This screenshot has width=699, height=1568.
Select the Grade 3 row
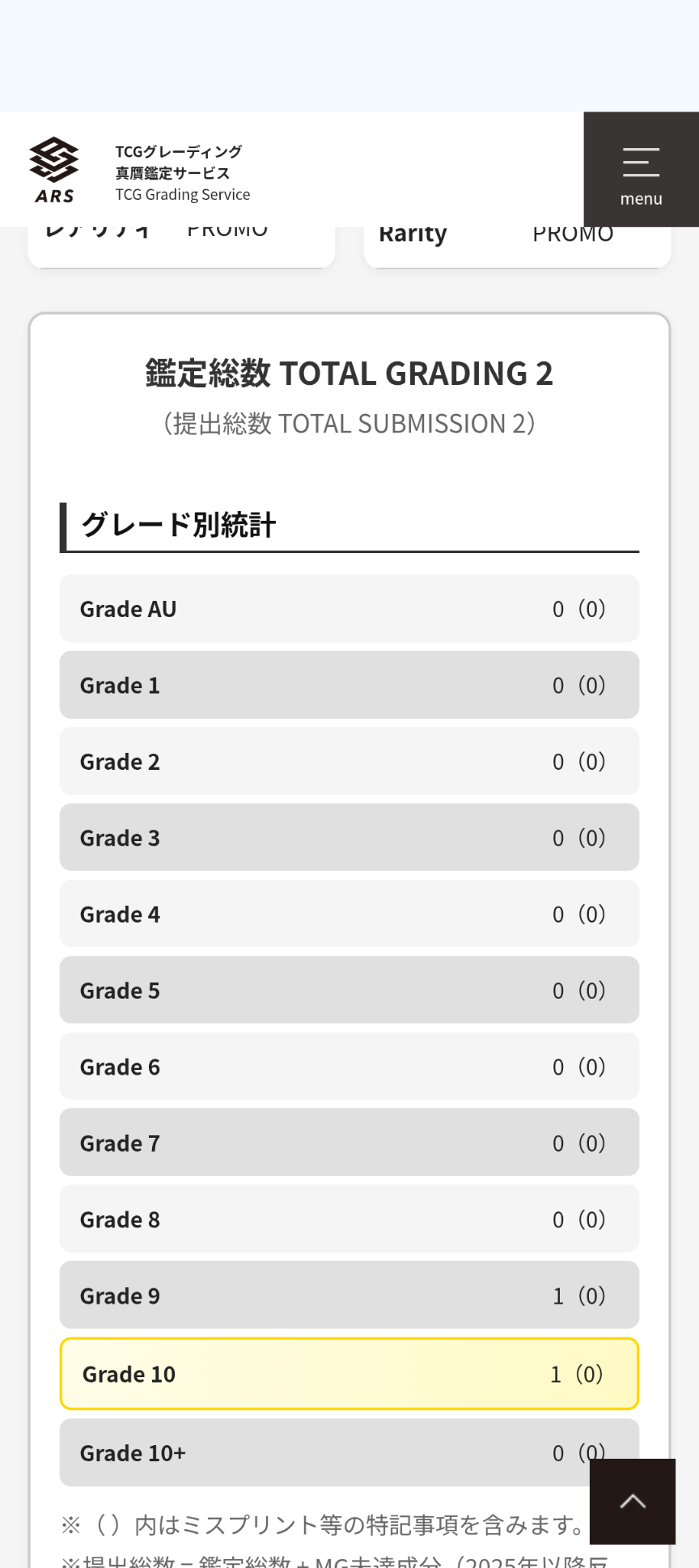pyautogui.click(x=349, y=838)
